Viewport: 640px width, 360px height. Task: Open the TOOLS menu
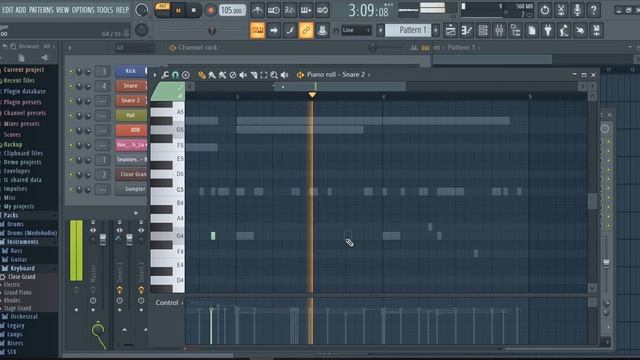(104, 10)
